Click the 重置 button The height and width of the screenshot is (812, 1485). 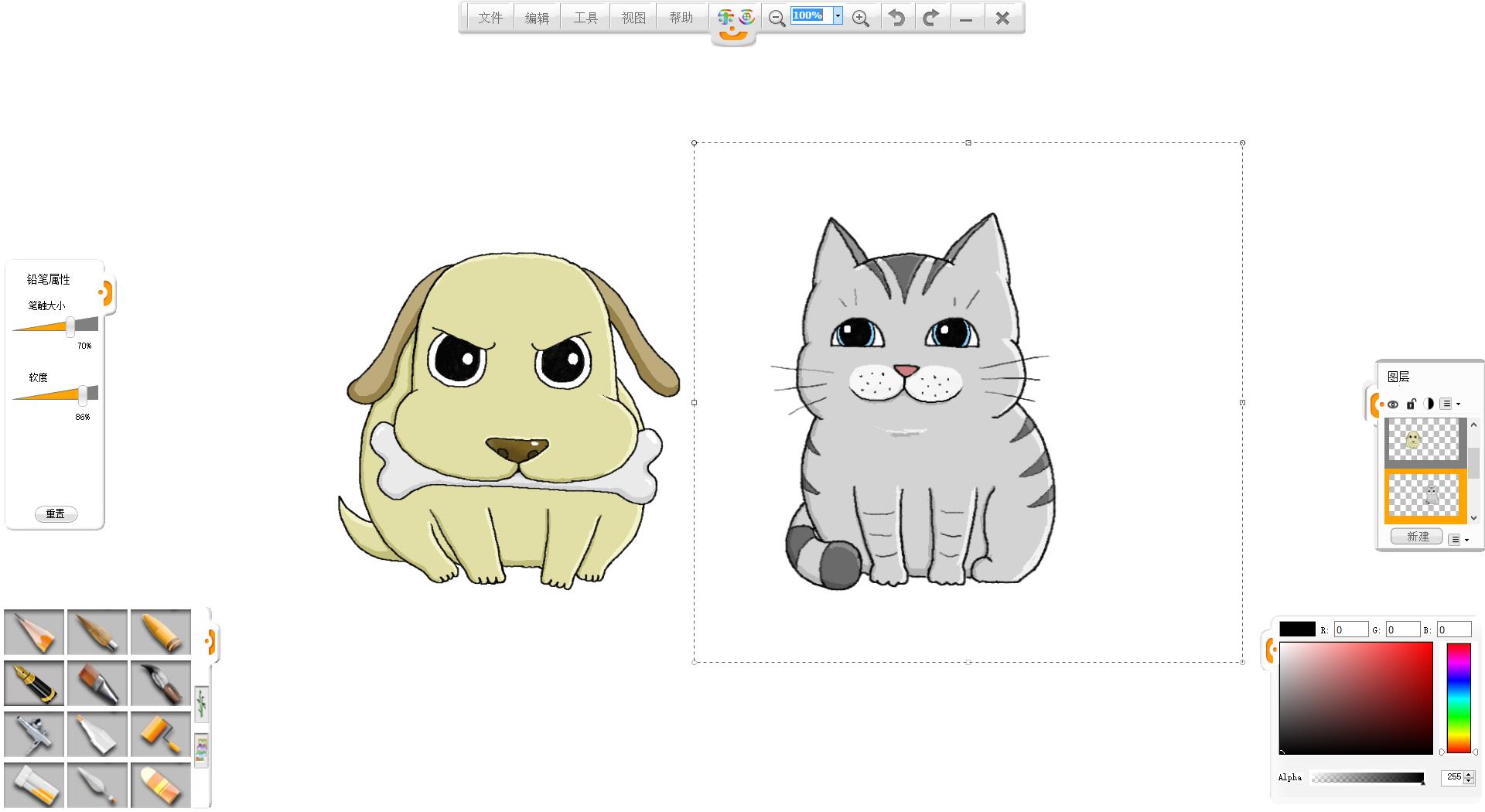click(x=56, y=514)
